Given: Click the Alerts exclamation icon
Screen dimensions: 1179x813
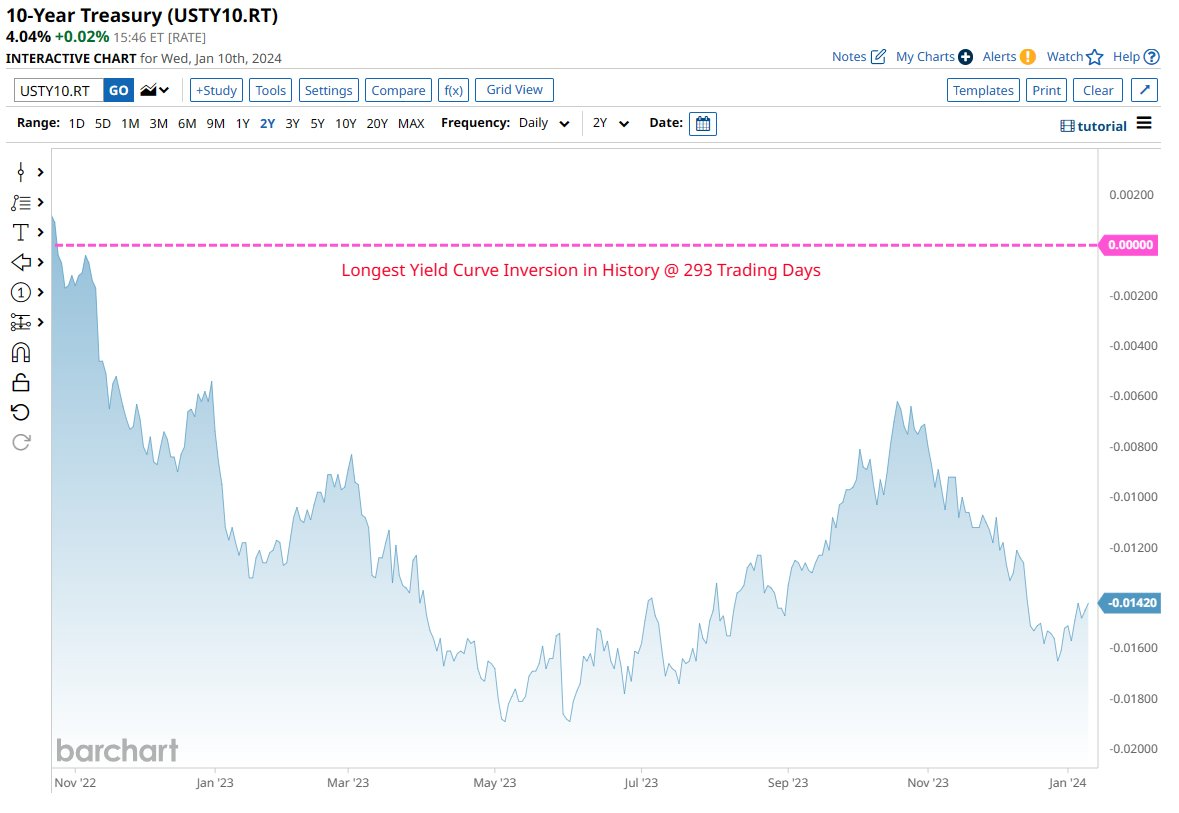Looking at the screenshot, I should (1028, 56).
